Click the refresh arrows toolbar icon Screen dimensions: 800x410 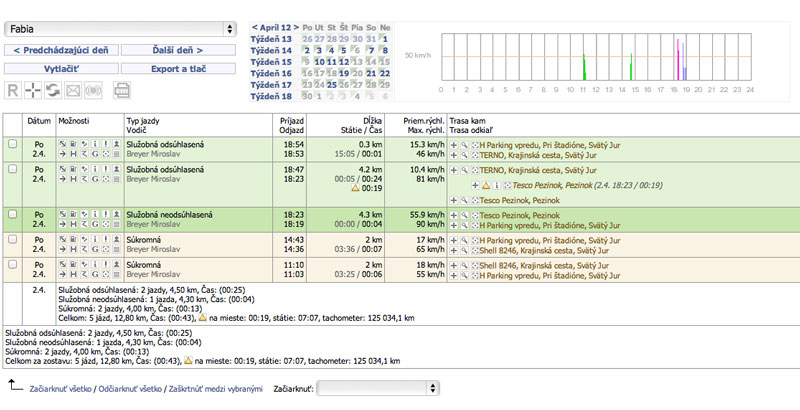pos(53,90)
